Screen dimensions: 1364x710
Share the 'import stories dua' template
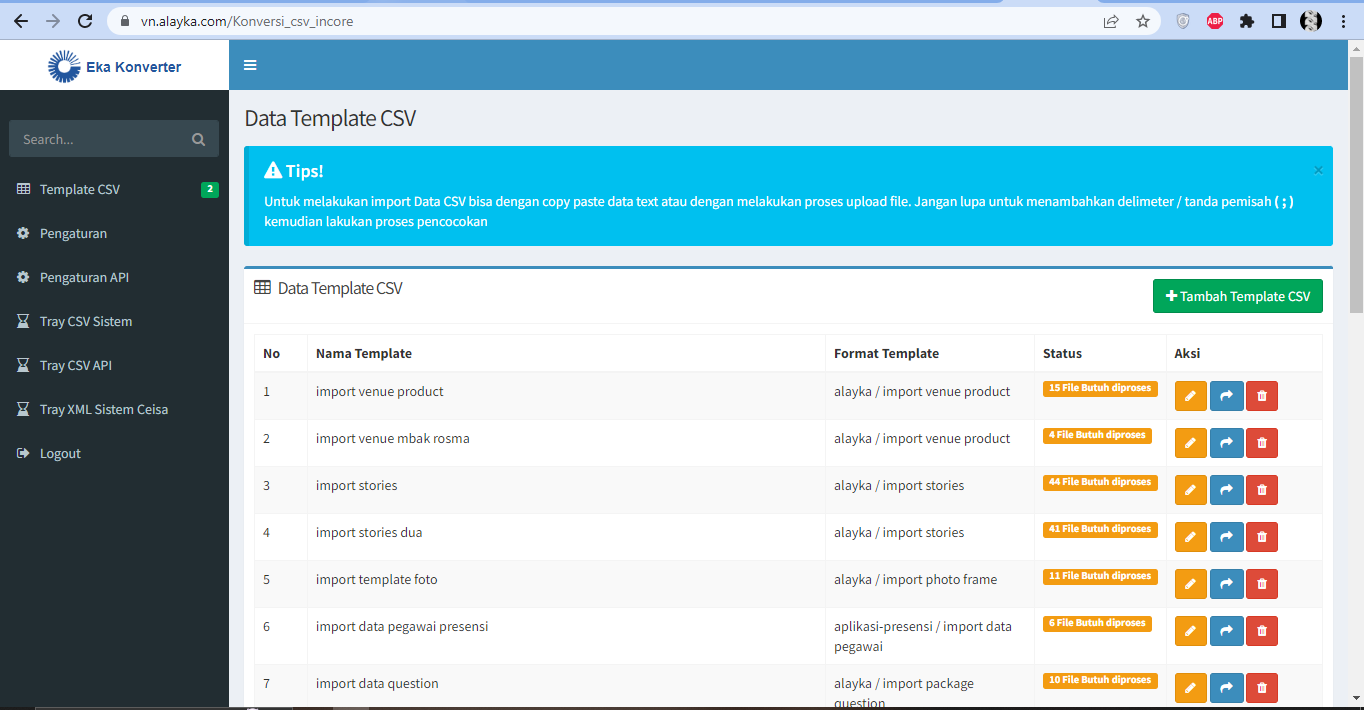pyautogui.click(x=1226, y=537)
